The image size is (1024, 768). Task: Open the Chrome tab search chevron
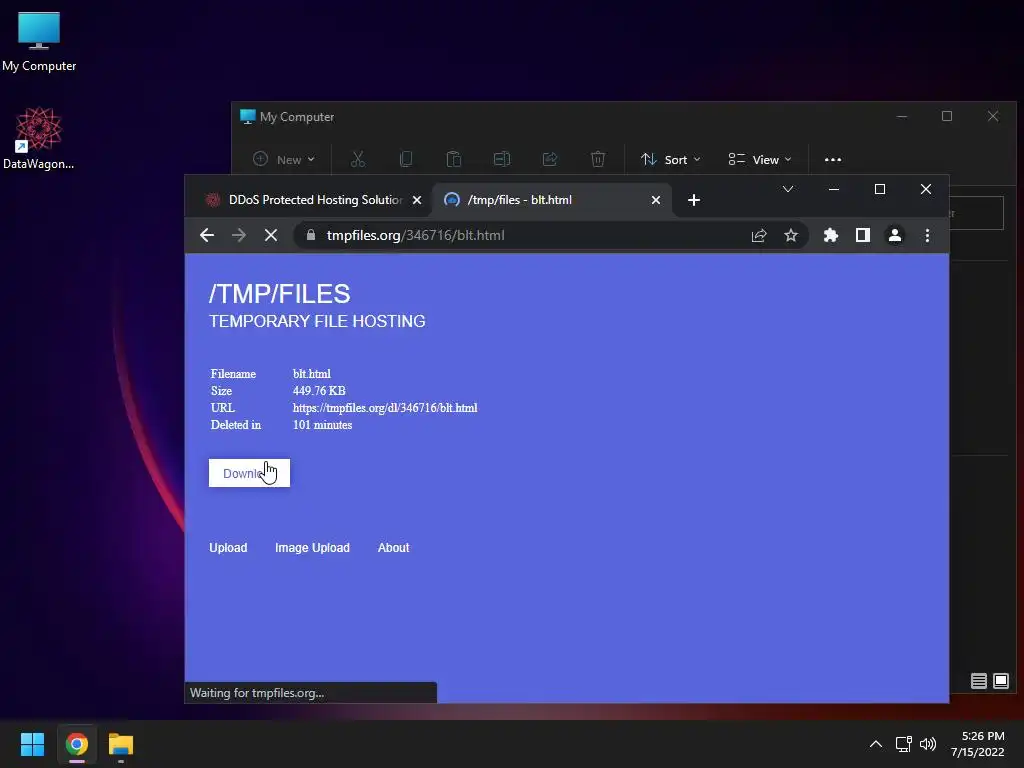[788, 189]
